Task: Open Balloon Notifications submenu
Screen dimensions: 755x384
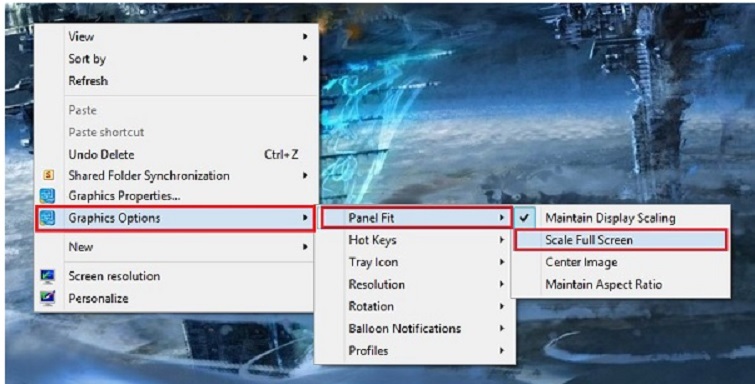Action: (x=415, y=329)
